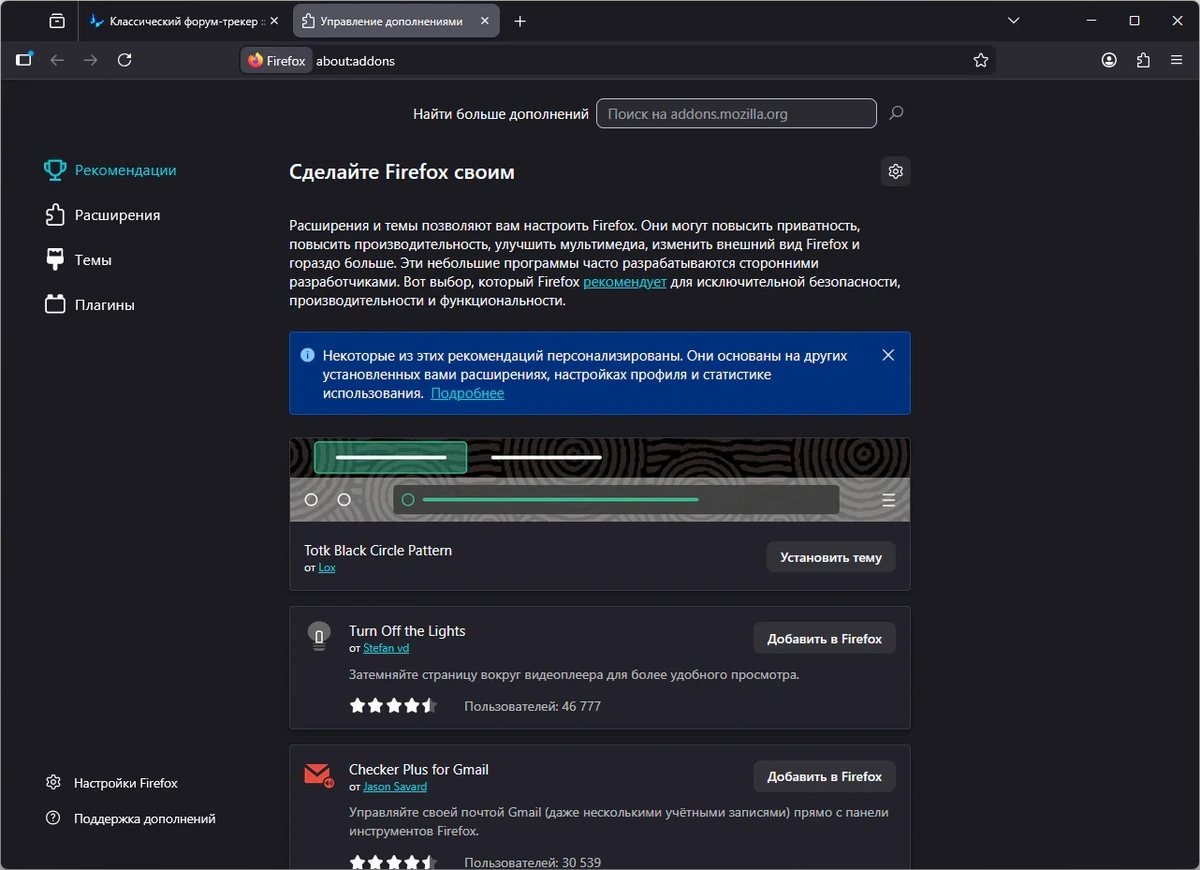Open a new tab with plus button
Image resolution: width=1200 pixels, height=870 pixels.
[520, 21]
